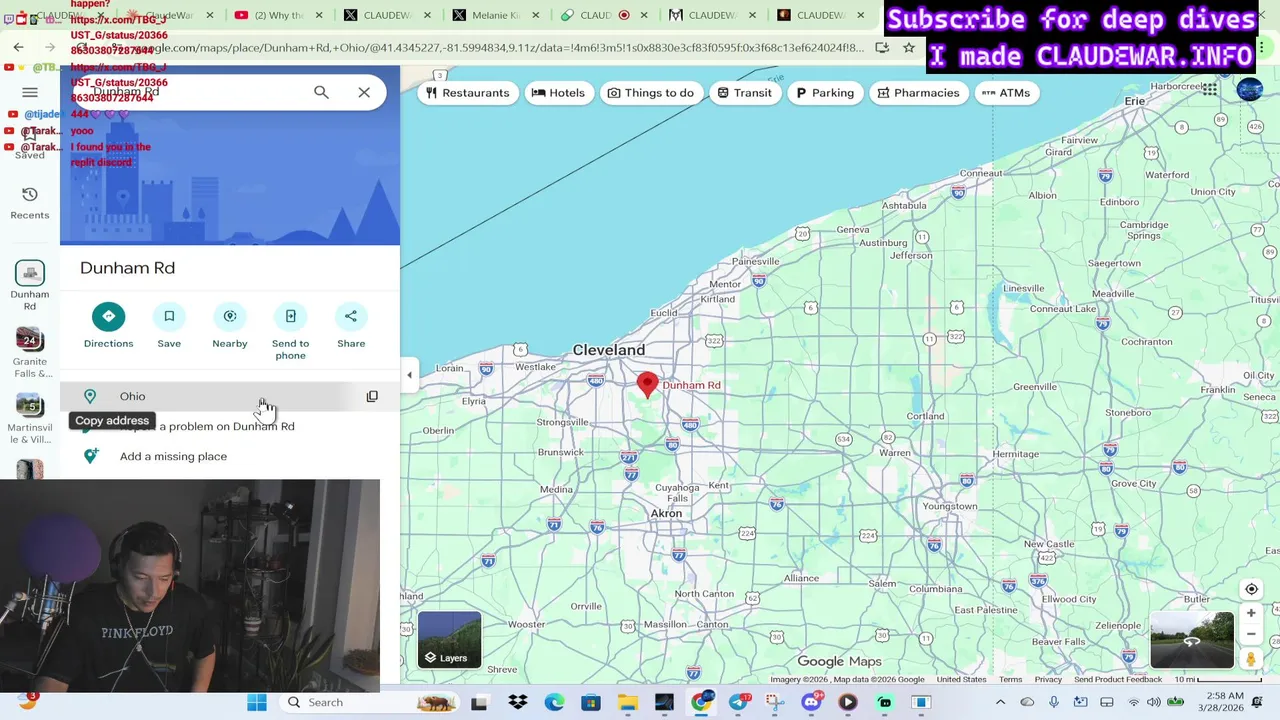This screenshot has width=1280, height=720.
Task: Click Add a missing place
Action: point(173,456)
